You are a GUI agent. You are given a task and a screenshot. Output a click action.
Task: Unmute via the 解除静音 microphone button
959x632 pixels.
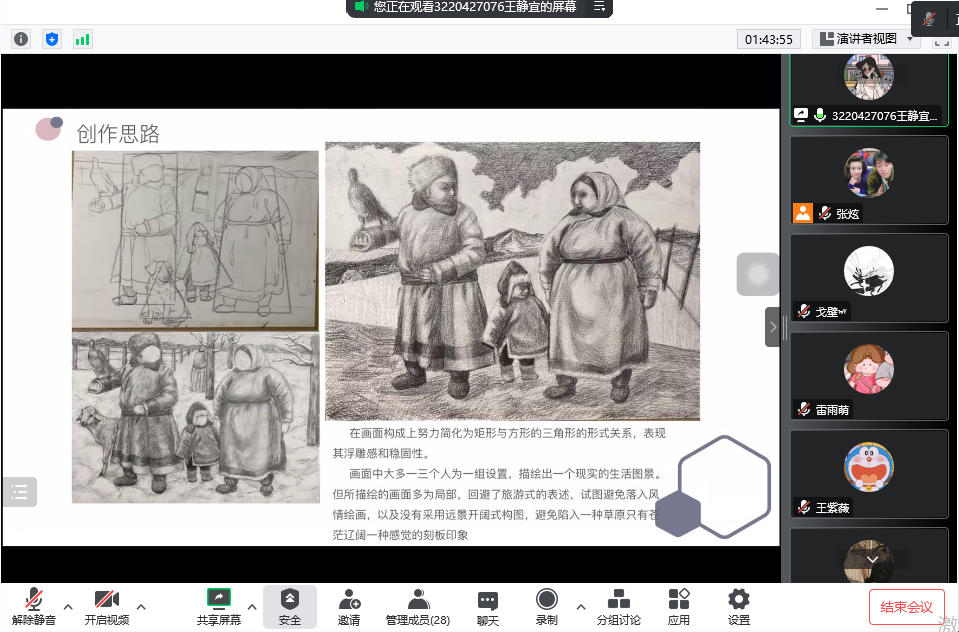pyautogui.click(x=33, y=606)
